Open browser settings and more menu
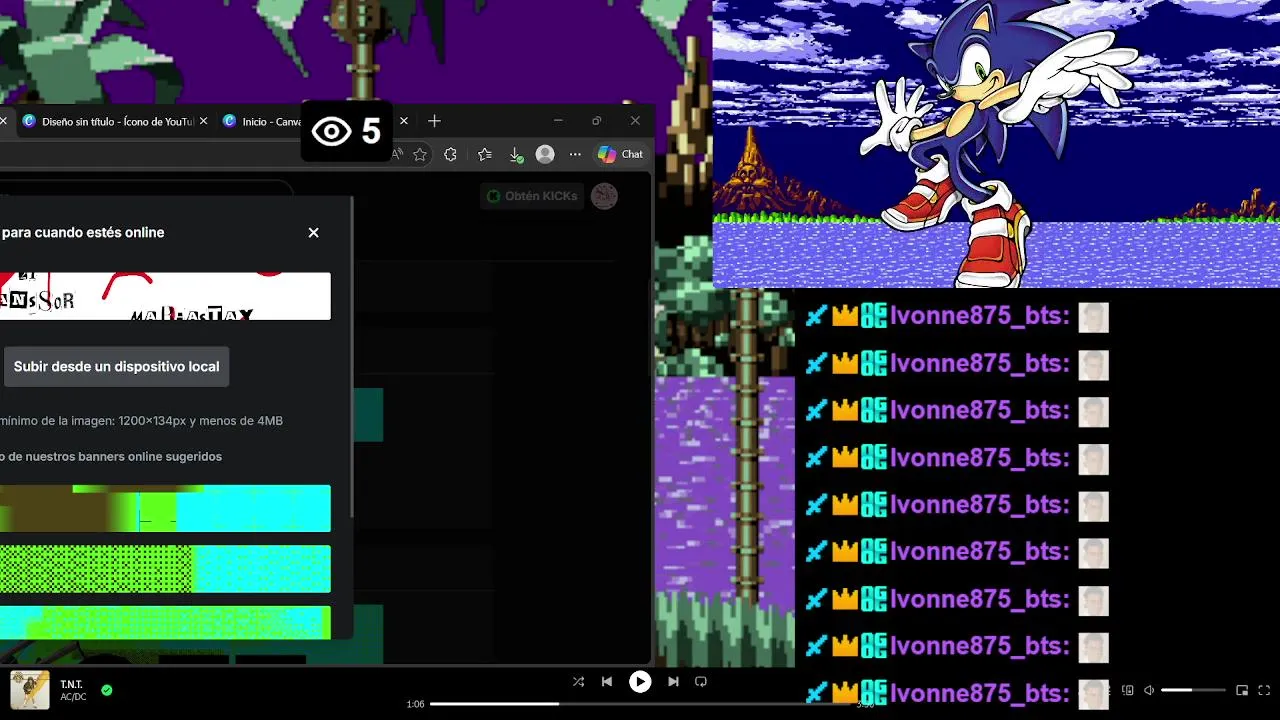 click(575, 154)
